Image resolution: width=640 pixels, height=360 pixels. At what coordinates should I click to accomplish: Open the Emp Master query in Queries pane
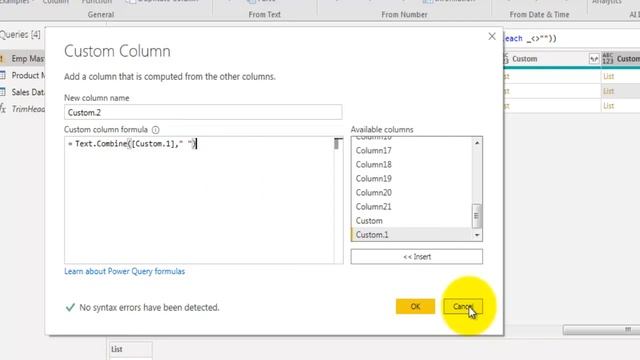pos(27,59)
